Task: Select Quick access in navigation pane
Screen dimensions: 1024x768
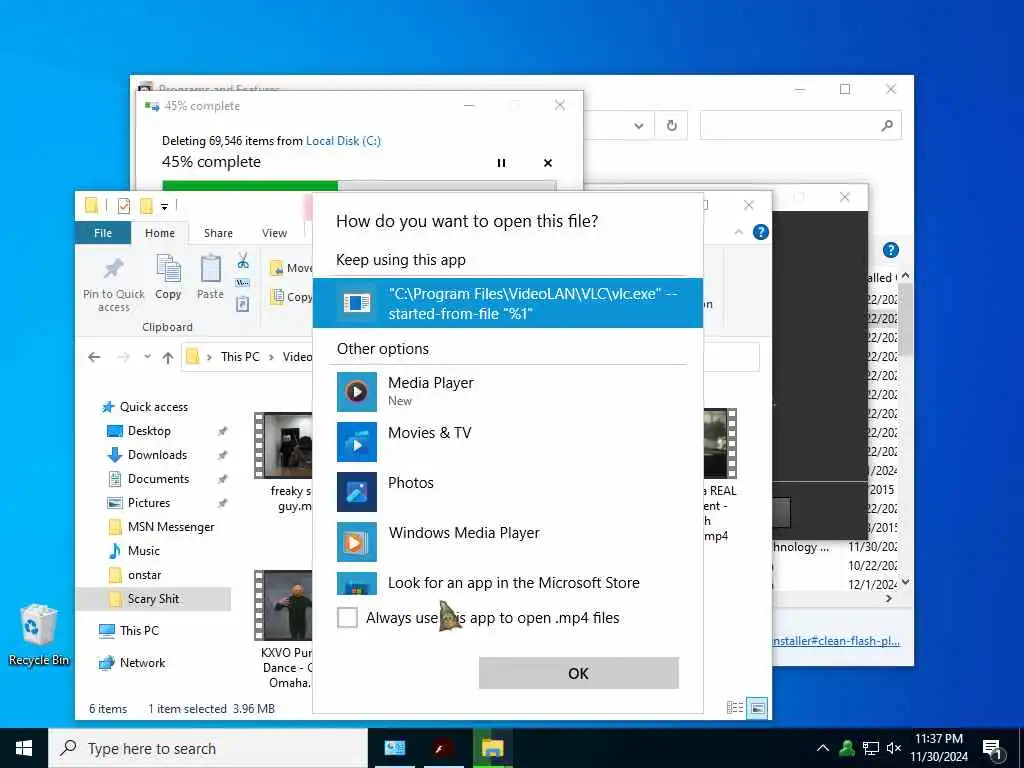Action: click(153, 407)
